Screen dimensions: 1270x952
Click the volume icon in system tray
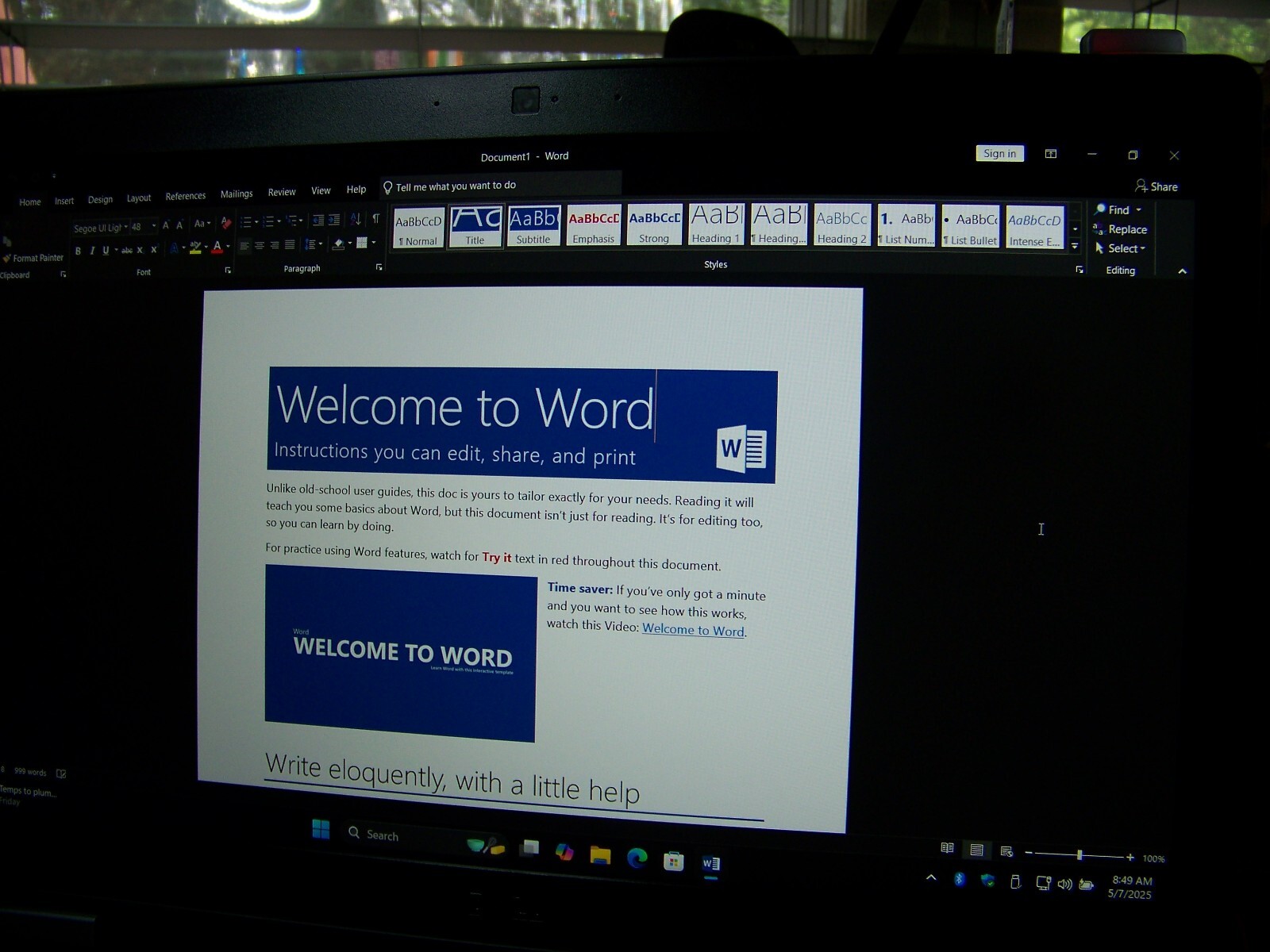[1064, 884]
